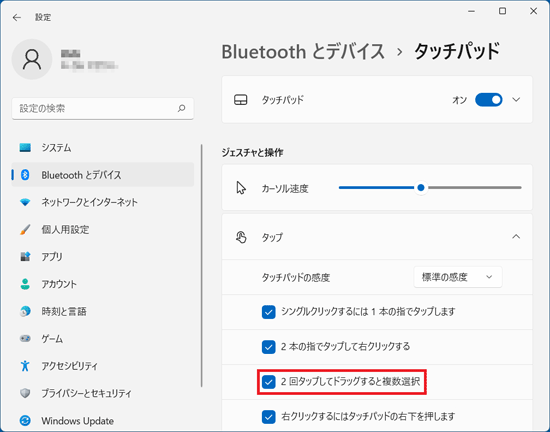The width and height of the screenshot is (550, 432).
Task: Click the ゲーム controller icon
Action: (x=25, y=339)
